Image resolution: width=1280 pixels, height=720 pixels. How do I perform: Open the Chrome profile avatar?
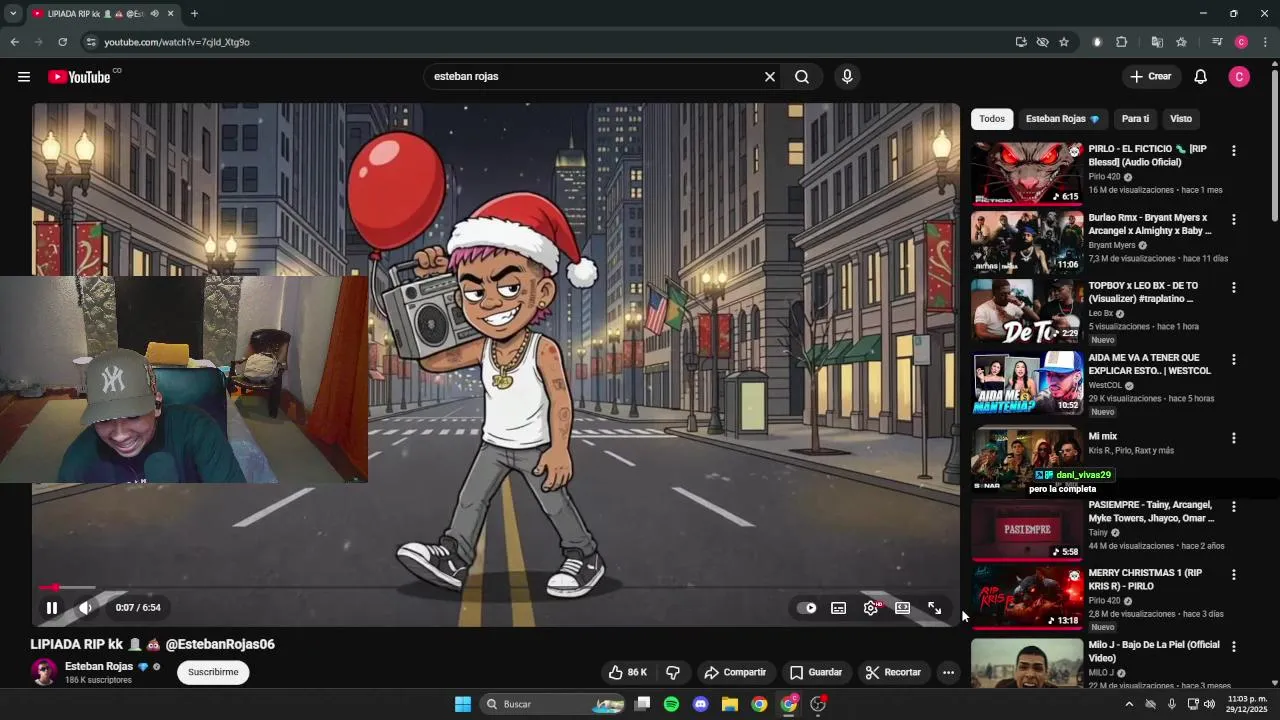click(x=1241, y=42)
